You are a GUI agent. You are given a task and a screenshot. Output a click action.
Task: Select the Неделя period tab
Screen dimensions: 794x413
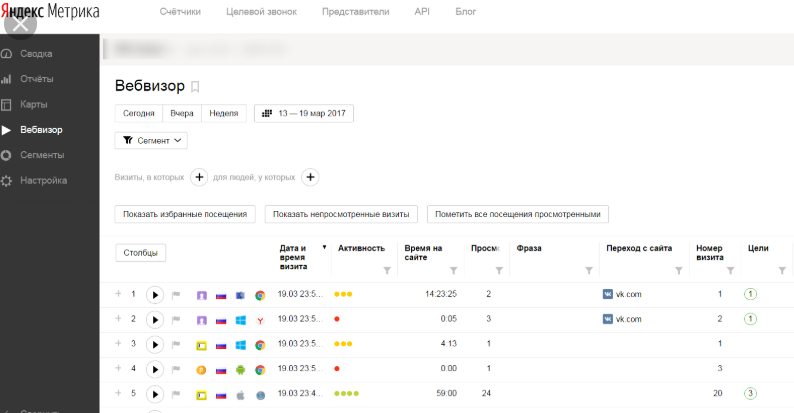click(x=224, y=113)
